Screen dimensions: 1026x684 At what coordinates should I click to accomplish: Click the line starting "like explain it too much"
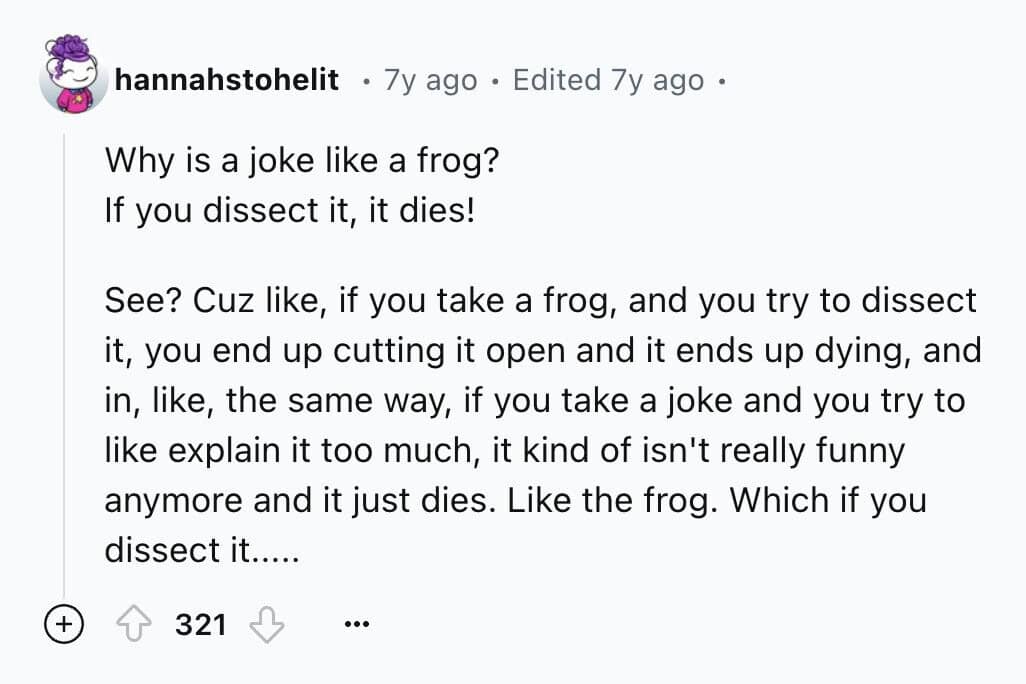pyautogui.click(x=504, y=451)
